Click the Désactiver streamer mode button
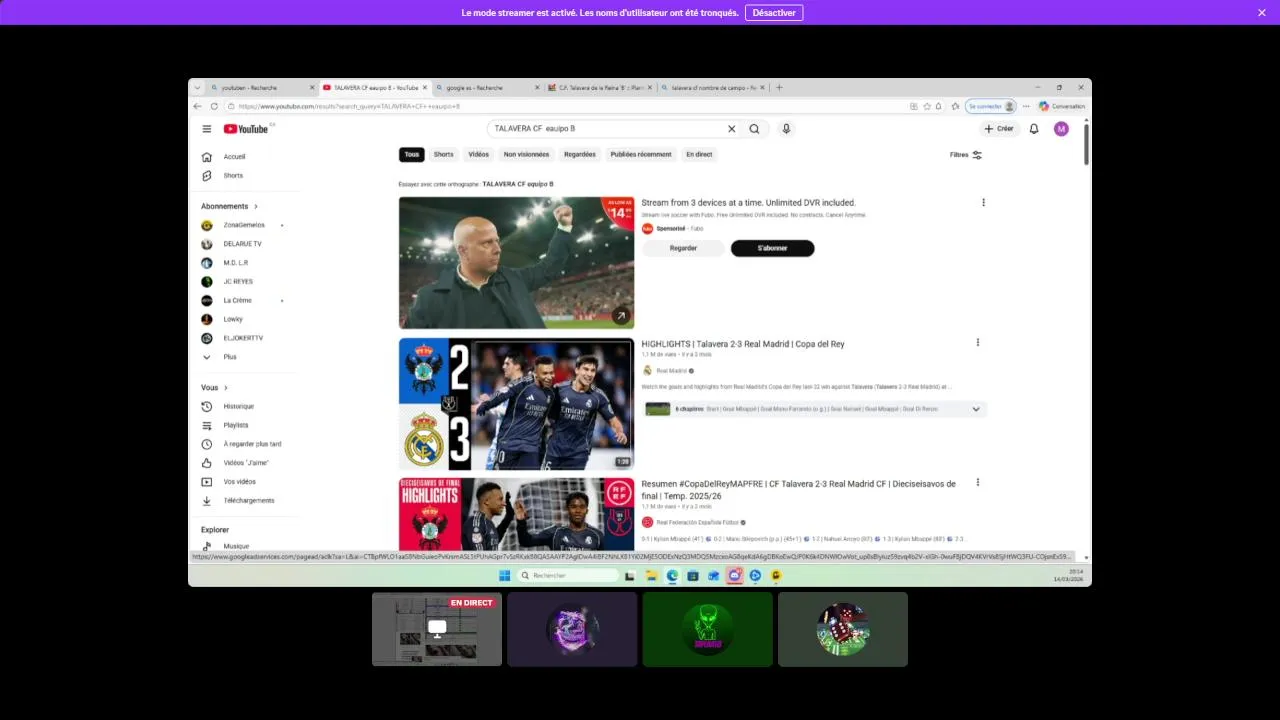This screenshot has height=720, width=1280. click(x=774, y=12)
